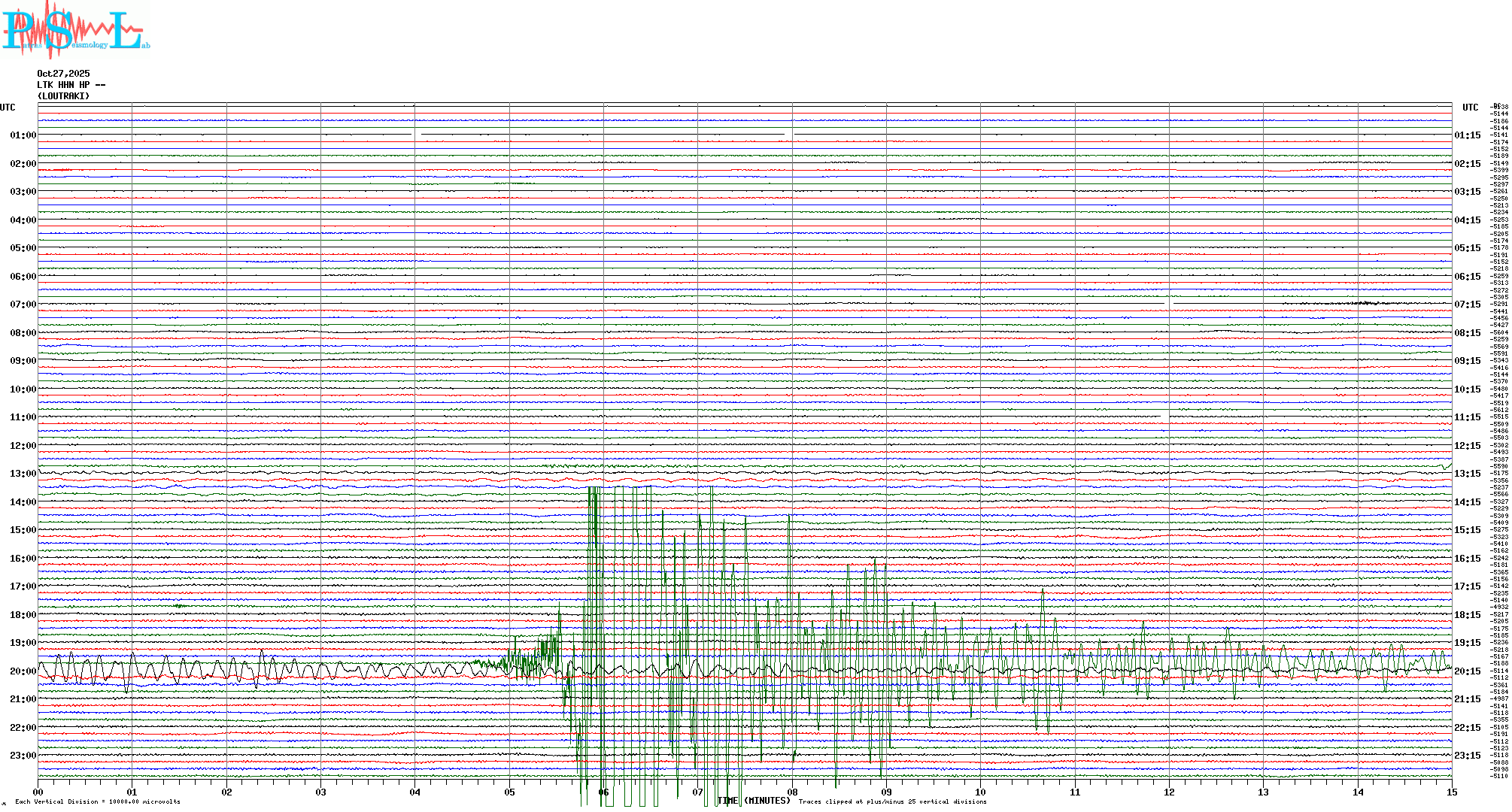The image size is (1512, 812).
Task: Click the Oct27,2025 date label
Action: coord(63,74)
